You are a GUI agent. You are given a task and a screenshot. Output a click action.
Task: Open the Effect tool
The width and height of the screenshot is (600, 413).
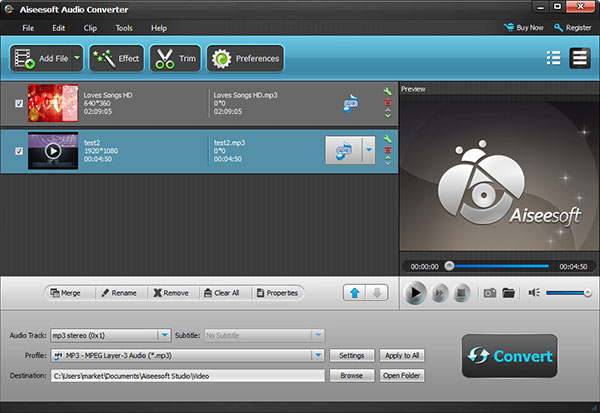[116, 58]
